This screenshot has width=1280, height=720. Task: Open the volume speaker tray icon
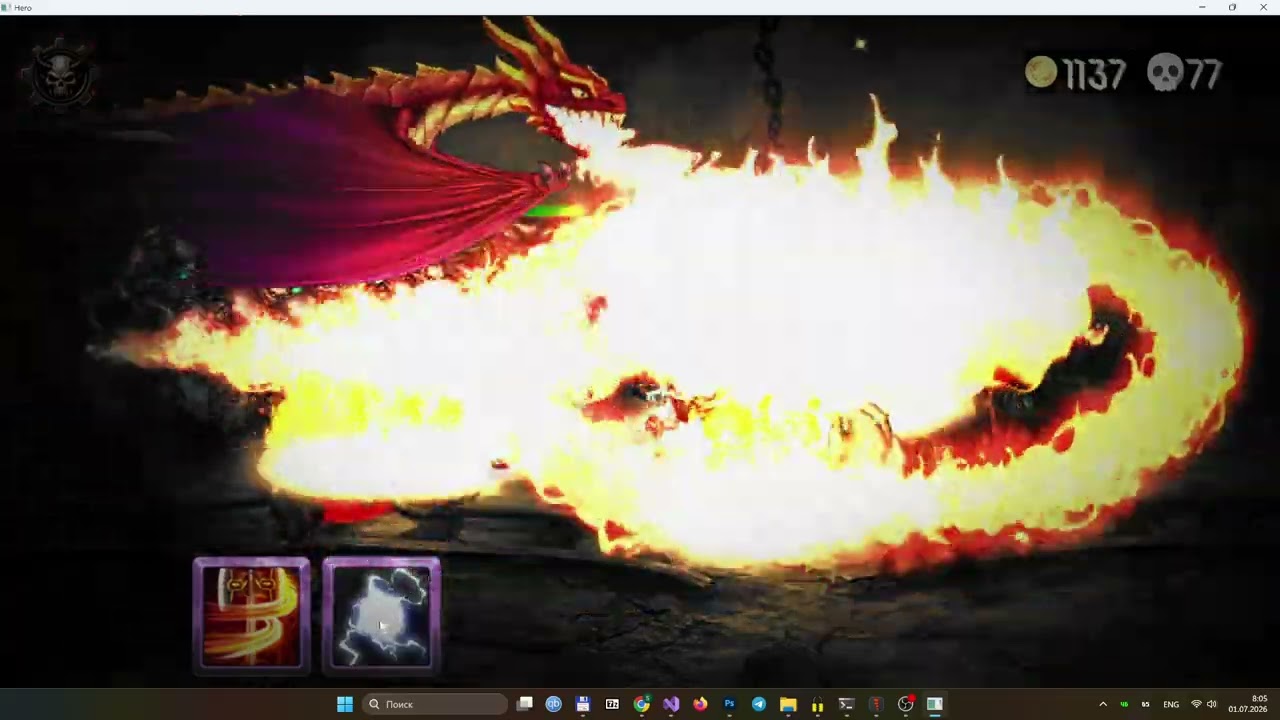pos(1212,704)
